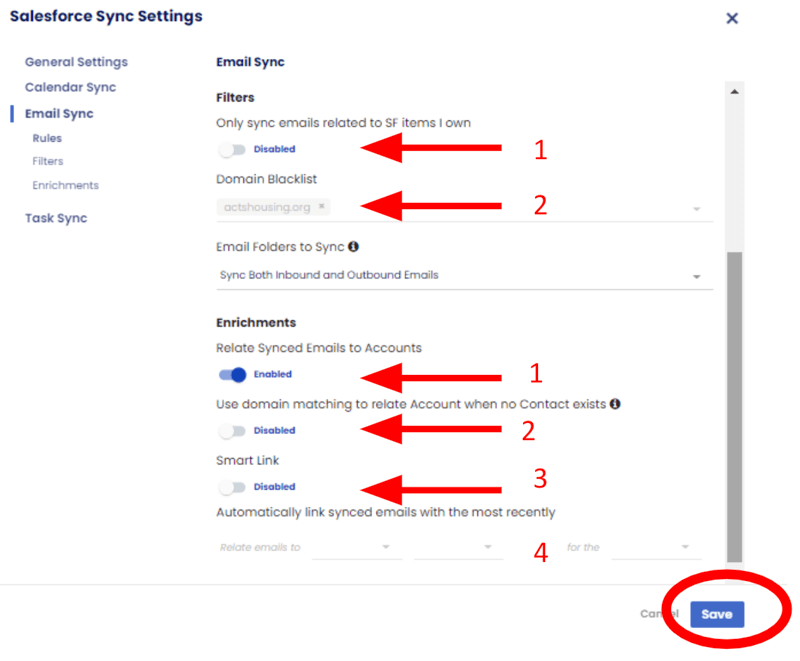Open the 'for the' dropdown
The height and width of the screenshot is (661, 800).
(x=683, y=547)
